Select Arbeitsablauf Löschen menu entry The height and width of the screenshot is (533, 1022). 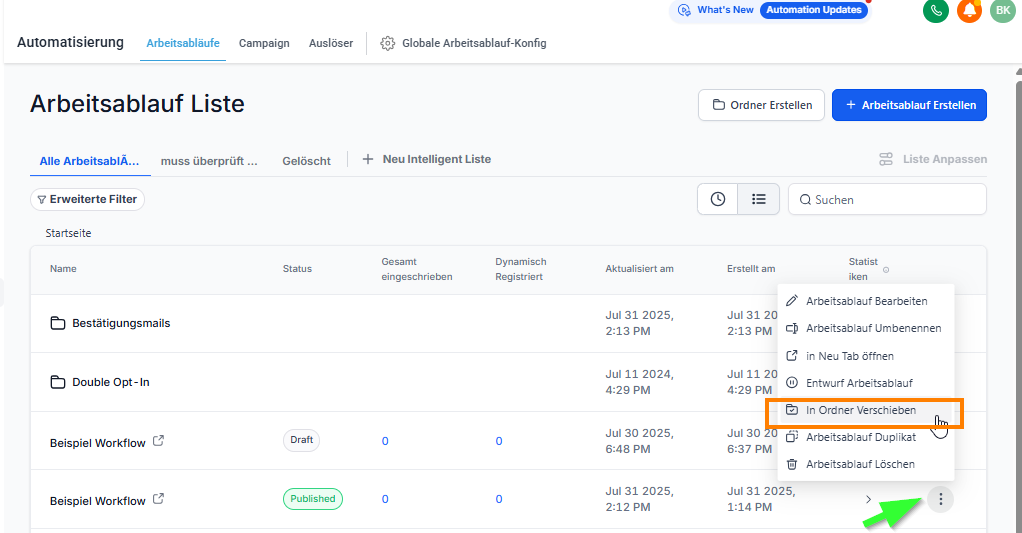coord(866,464)
